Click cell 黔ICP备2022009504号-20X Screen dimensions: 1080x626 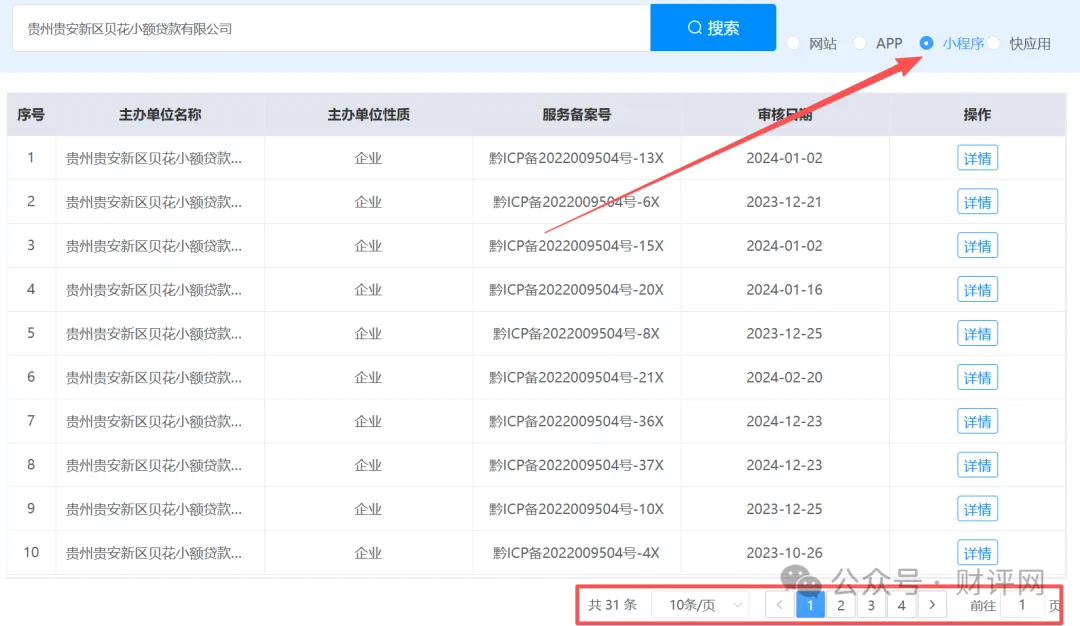click(x=577, y=290)
